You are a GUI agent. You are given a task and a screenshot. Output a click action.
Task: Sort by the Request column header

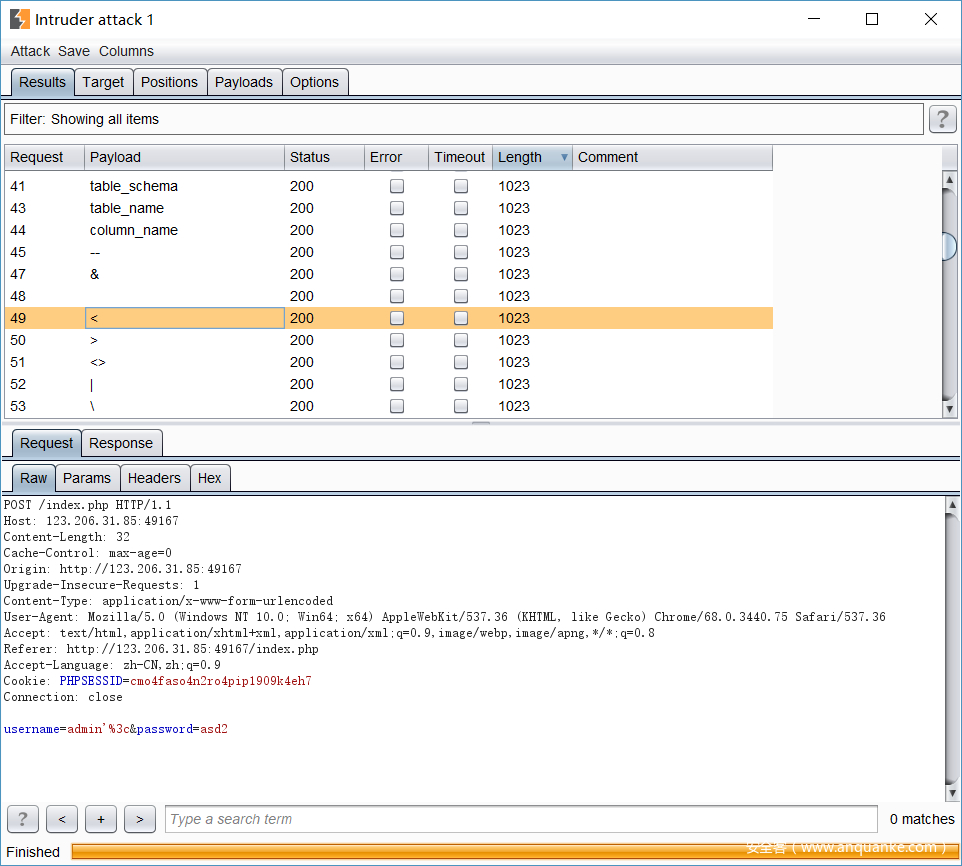44,158
